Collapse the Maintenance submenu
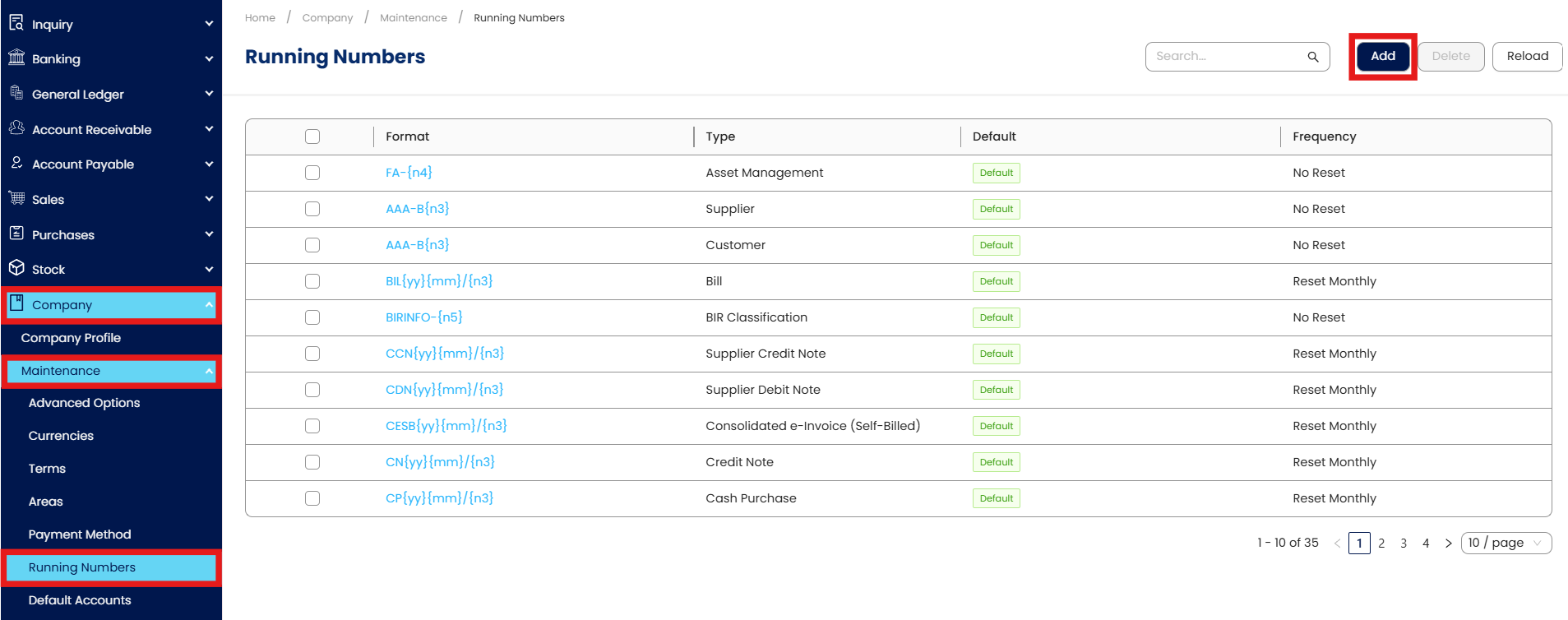1568x620 pixels. (x=209, y=371)
